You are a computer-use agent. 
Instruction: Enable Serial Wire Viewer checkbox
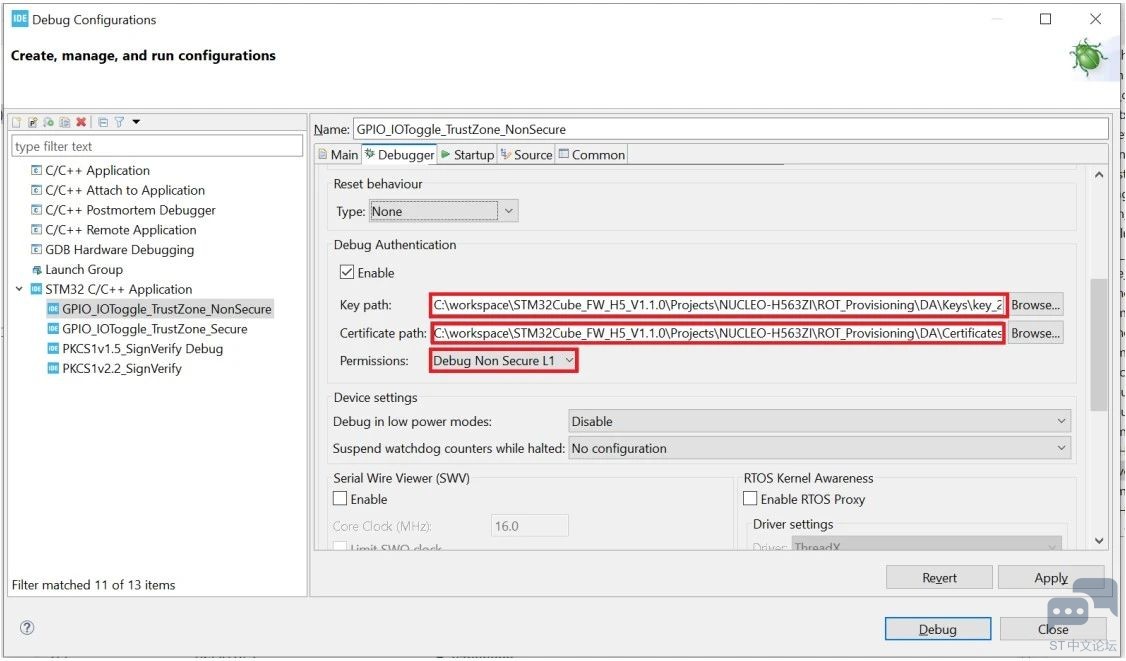point(340,499)
